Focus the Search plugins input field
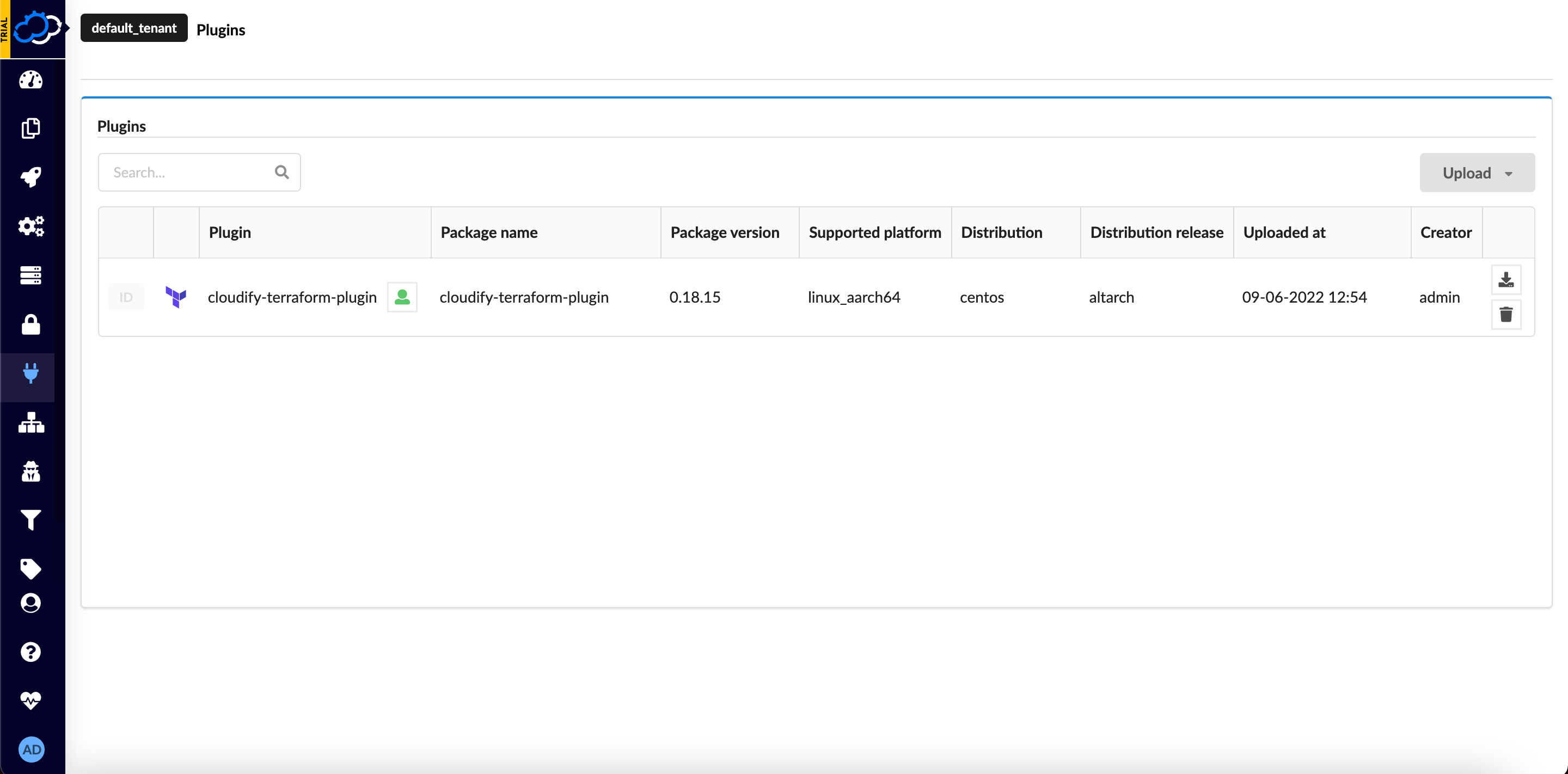Viewport: 1568px width, 774px height. tap(200, 172)
